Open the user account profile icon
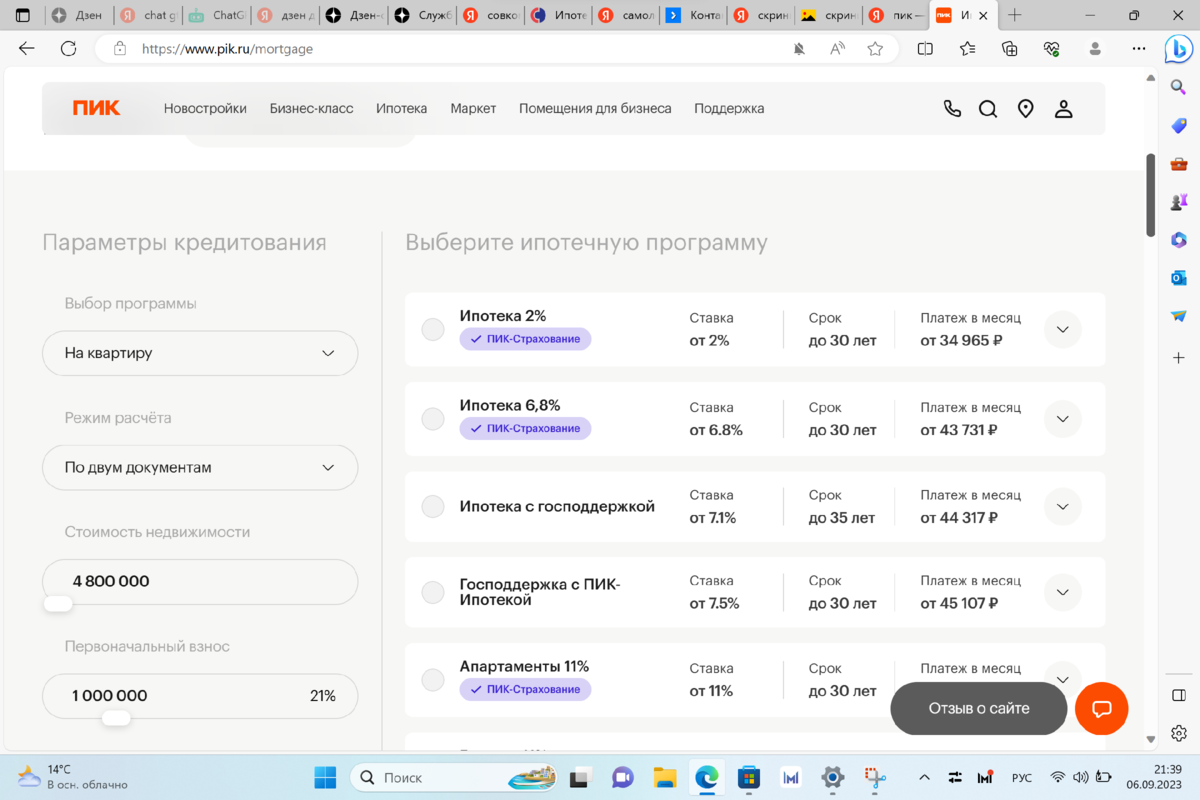 1063,109
